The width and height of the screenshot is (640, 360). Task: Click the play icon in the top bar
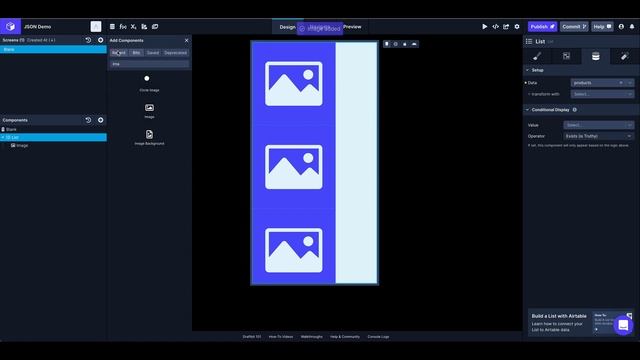484,27
